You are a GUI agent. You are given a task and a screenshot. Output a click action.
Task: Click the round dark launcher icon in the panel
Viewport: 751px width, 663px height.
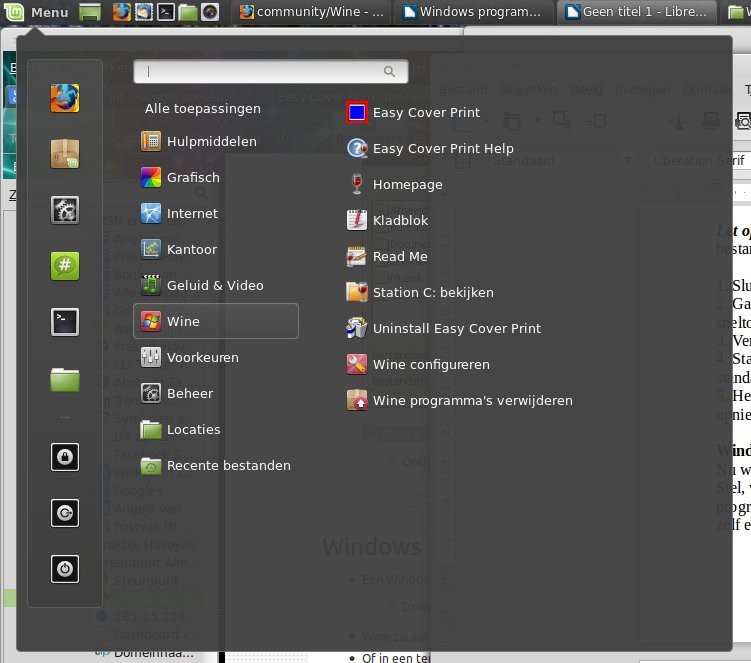coord(210,12)
